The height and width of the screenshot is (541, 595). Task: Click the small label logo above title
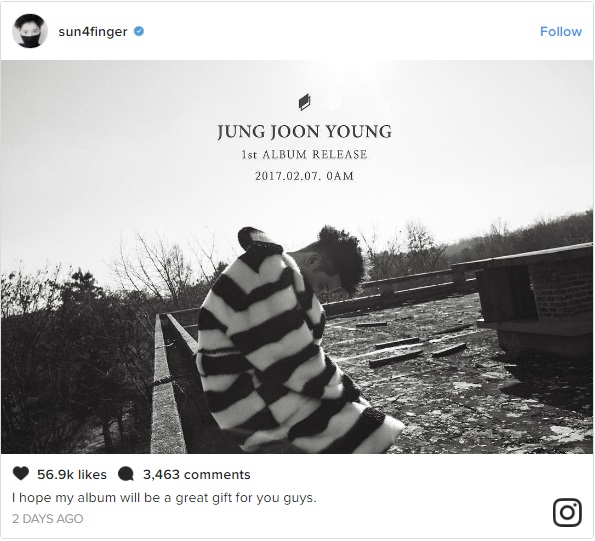[304, 102]
